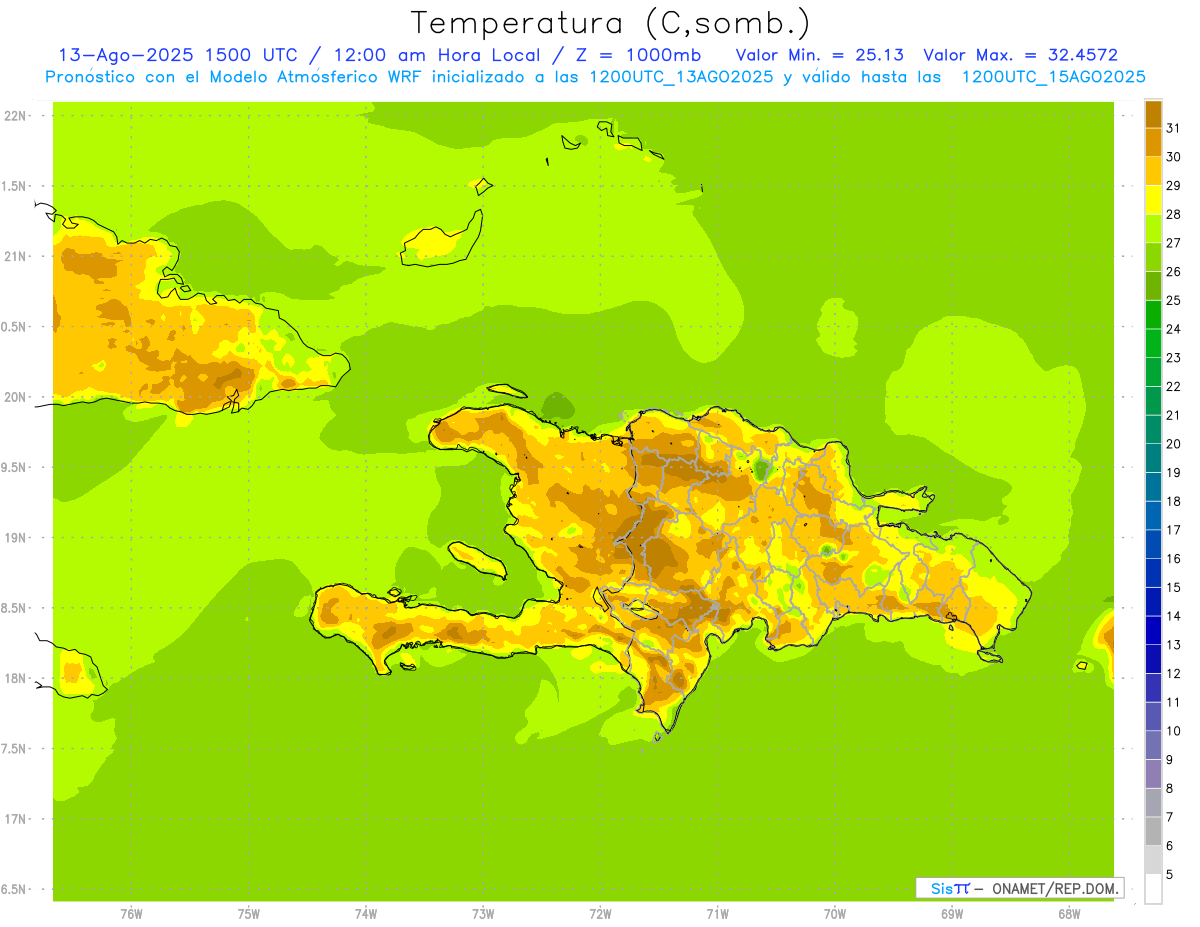
Task: Click the legend swatch between 30 and 31
Action: [x=1153, y=142]
